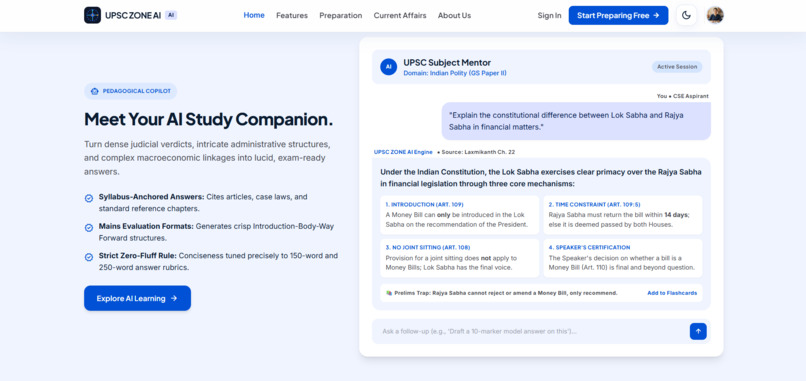Viewport: 806px width, 381px height.
Task: Click Add to Flashcards link
Action: tap(672, 293)
